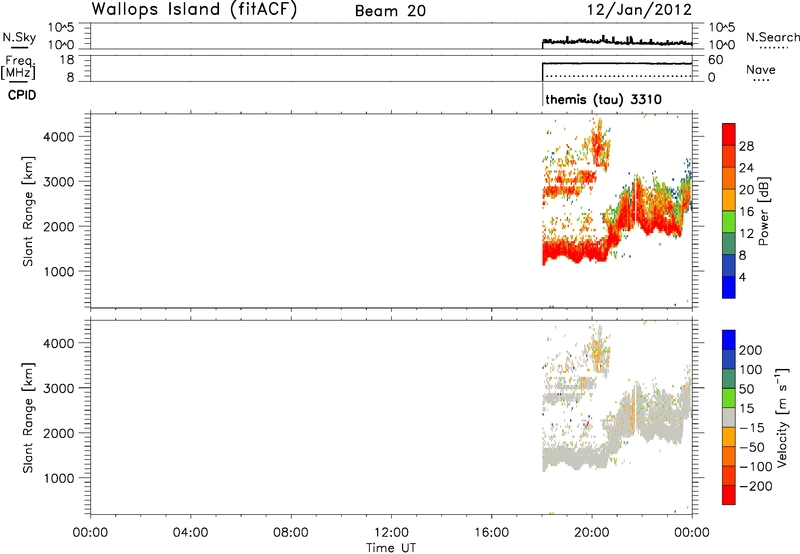
Task: Click the gray segment of the velocity color bar
Action: (729, 417)
